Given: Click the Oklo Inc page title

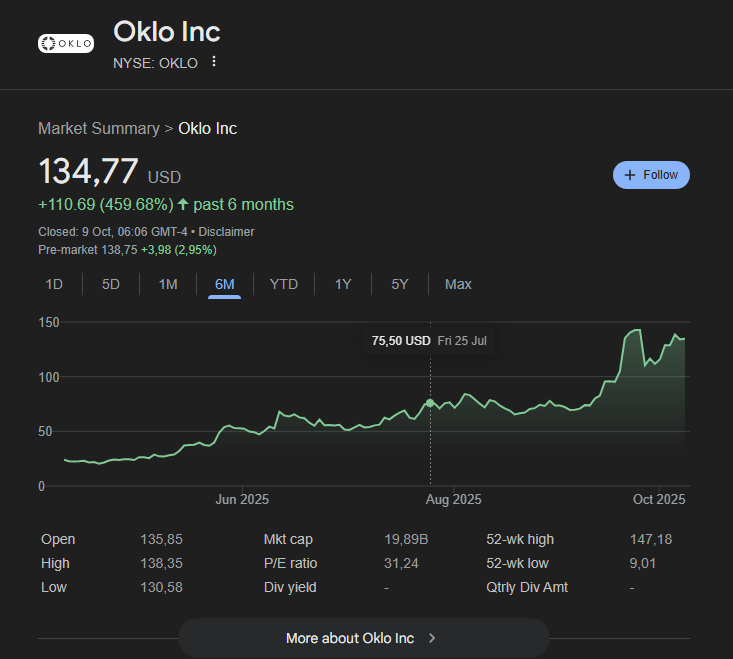Looking at the screenshot, I should pos(167,32).
